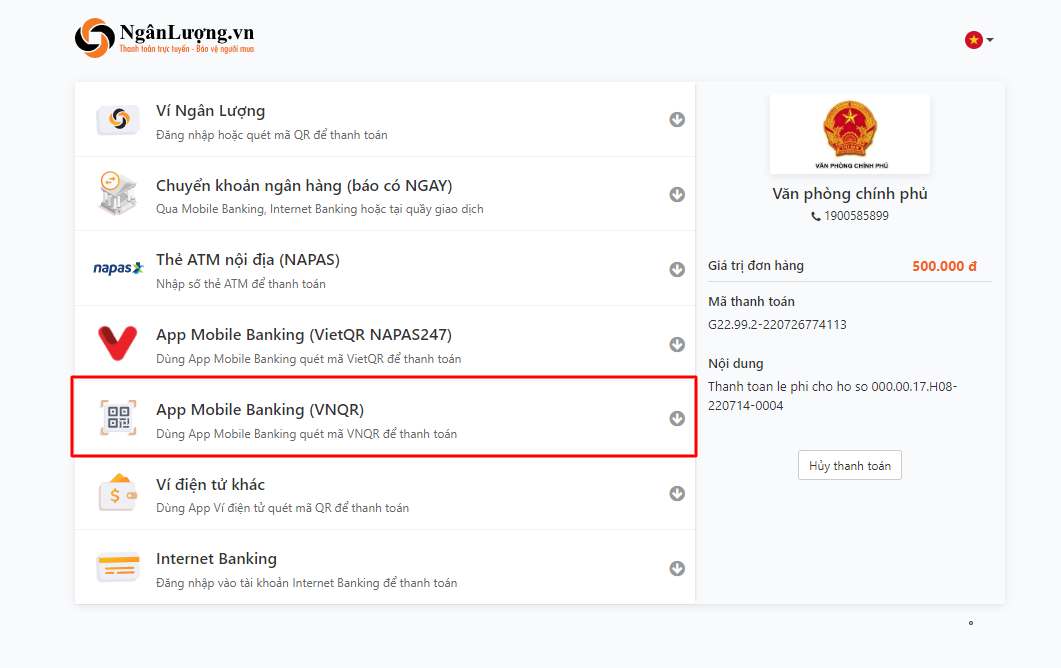Click the Hủy thanh toán button
Screen dimensions: 1061x668
[x=850, y=465]
